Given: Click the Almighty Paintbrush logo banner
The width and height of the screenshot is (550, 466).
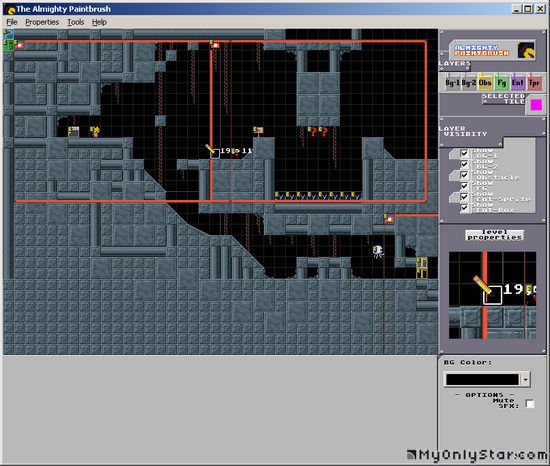Looking at the screenshot, I should (493, 50).
